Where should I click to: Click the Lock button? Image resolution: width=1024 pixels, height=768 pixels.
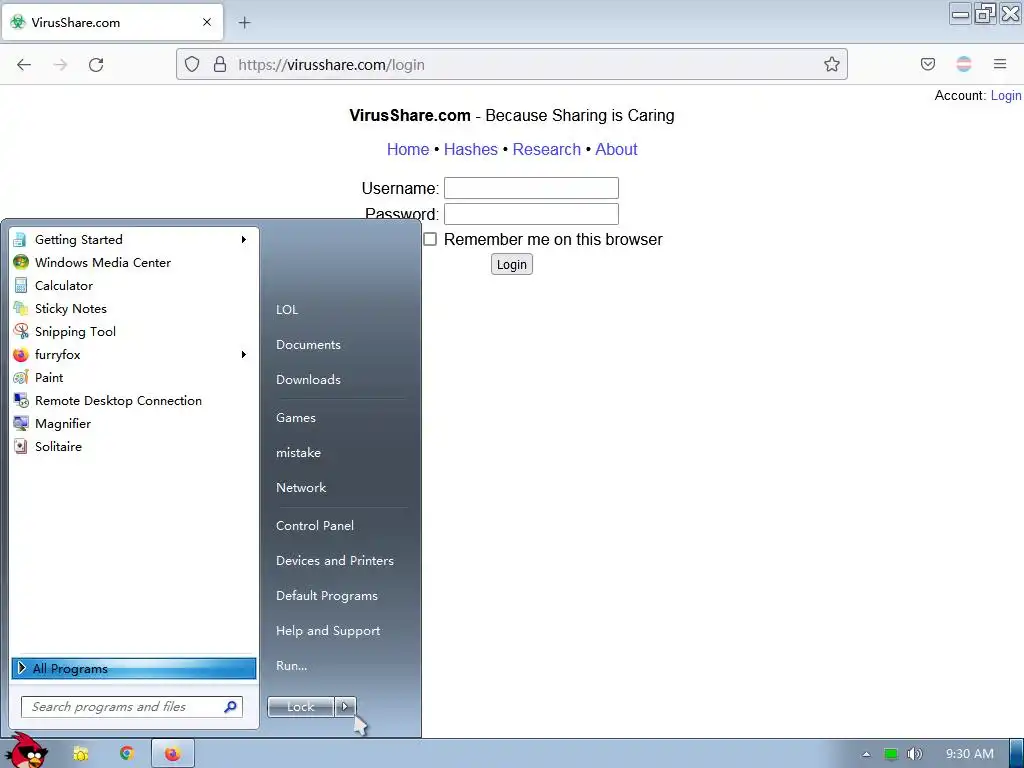click(x=301, y=707)
